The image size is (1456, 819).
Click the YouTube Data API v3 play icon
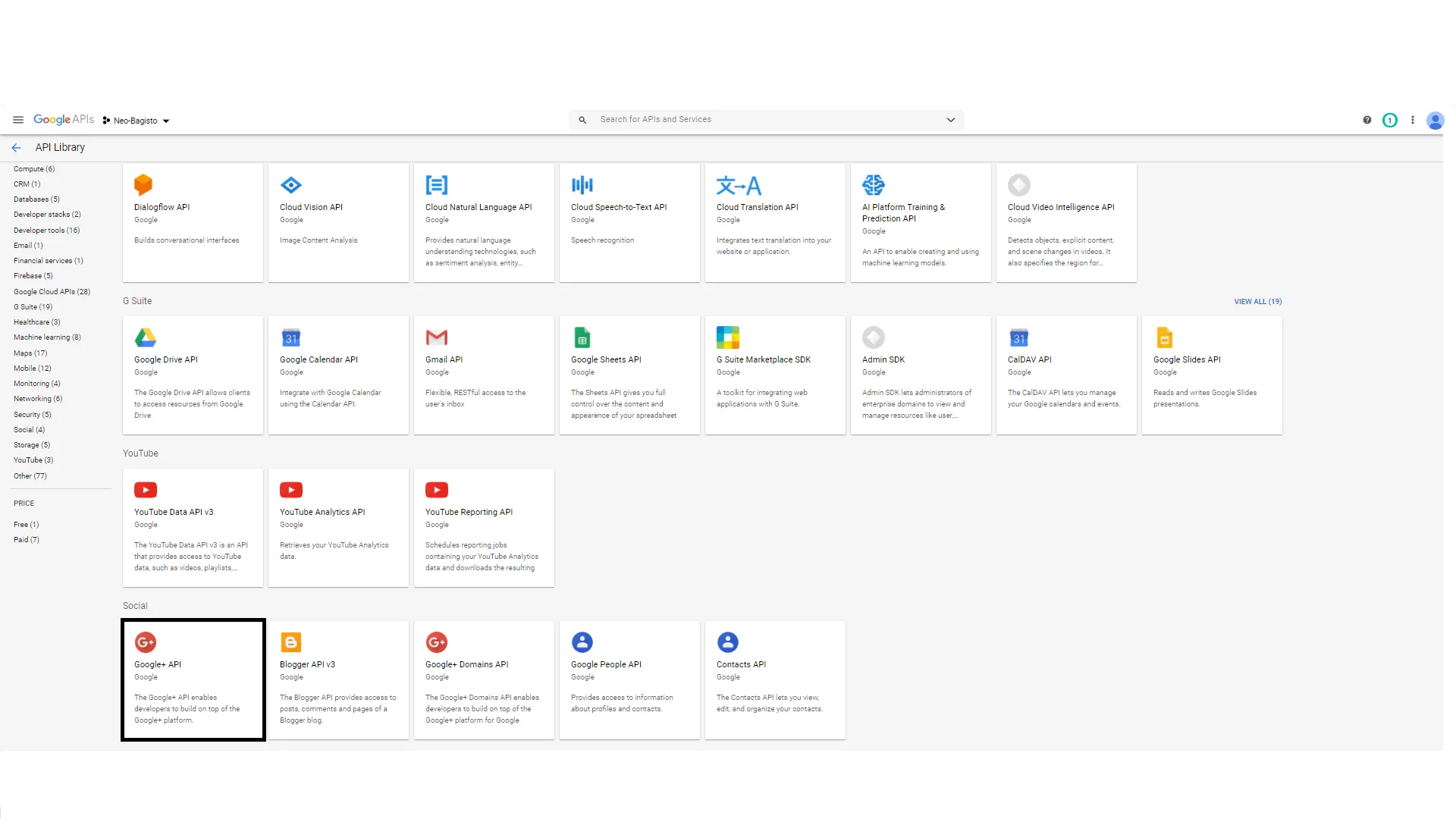pos(145,490)
